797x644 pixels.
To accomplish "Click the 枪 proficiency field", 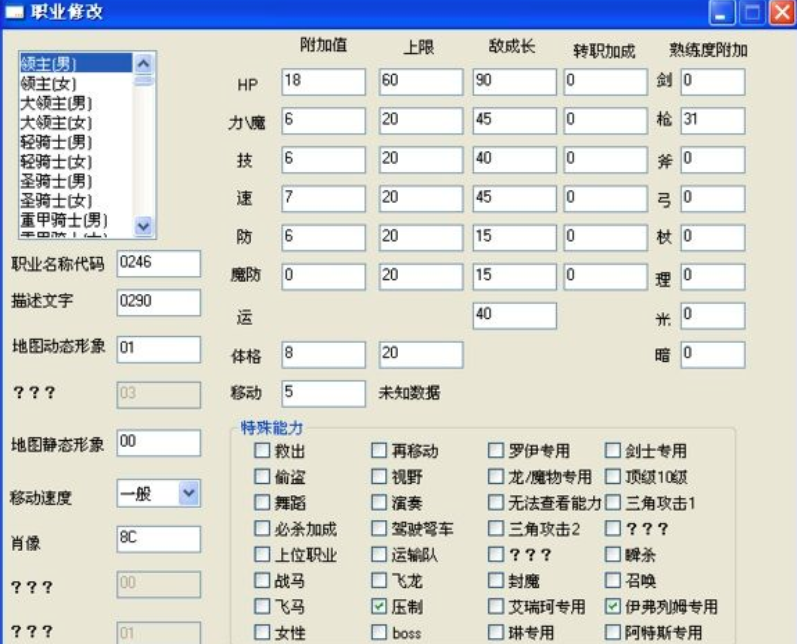I will (713, 120).
